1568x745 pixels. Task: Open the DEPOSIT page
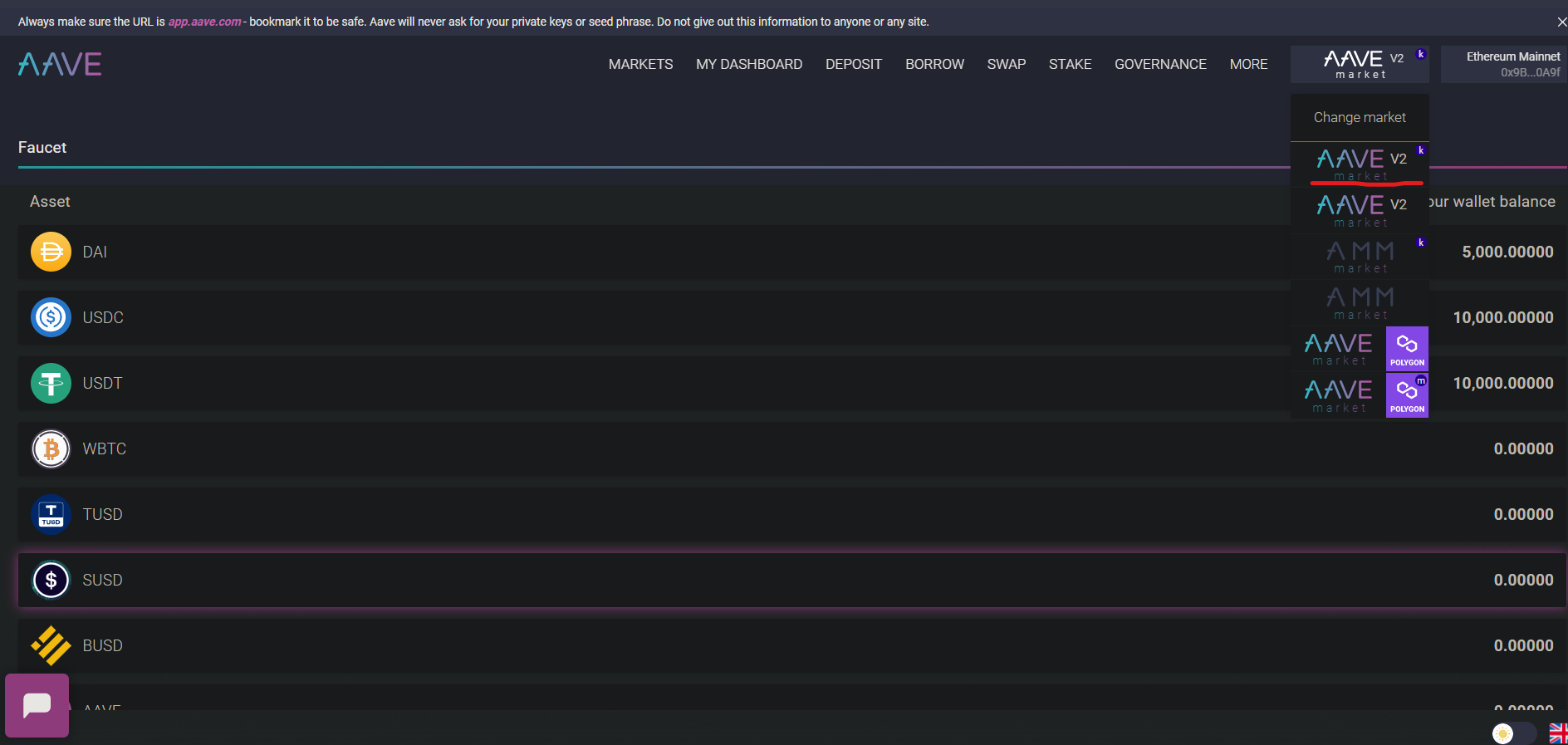pyautogui.click(x=854, y=64)
